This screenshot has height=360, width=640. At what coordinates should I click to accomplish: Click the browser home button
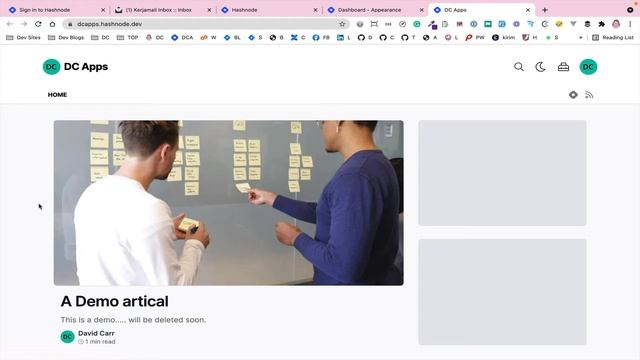pyautogui.click(x=52, y=24)
